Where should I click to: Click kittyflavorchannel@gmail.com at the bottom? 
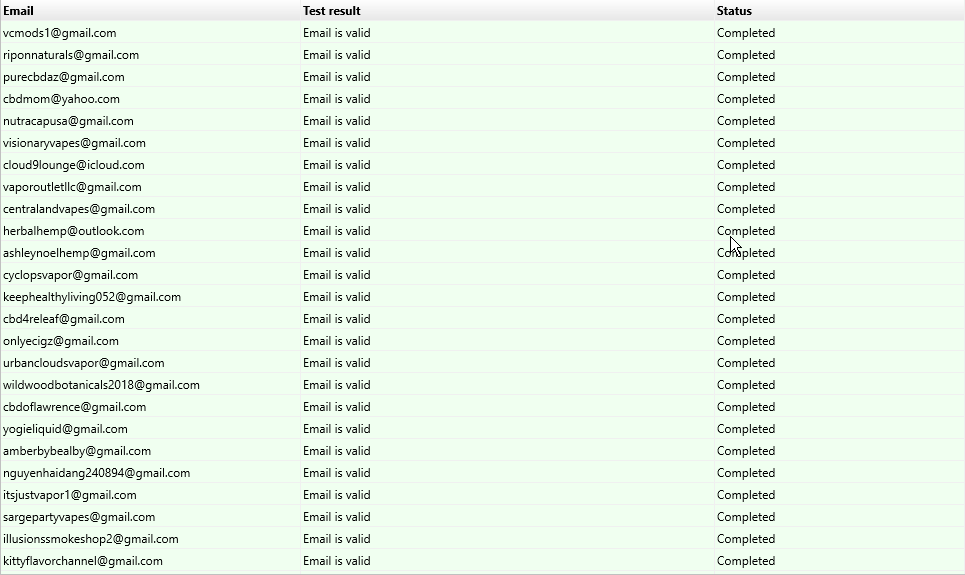click(x=83, y=561)
